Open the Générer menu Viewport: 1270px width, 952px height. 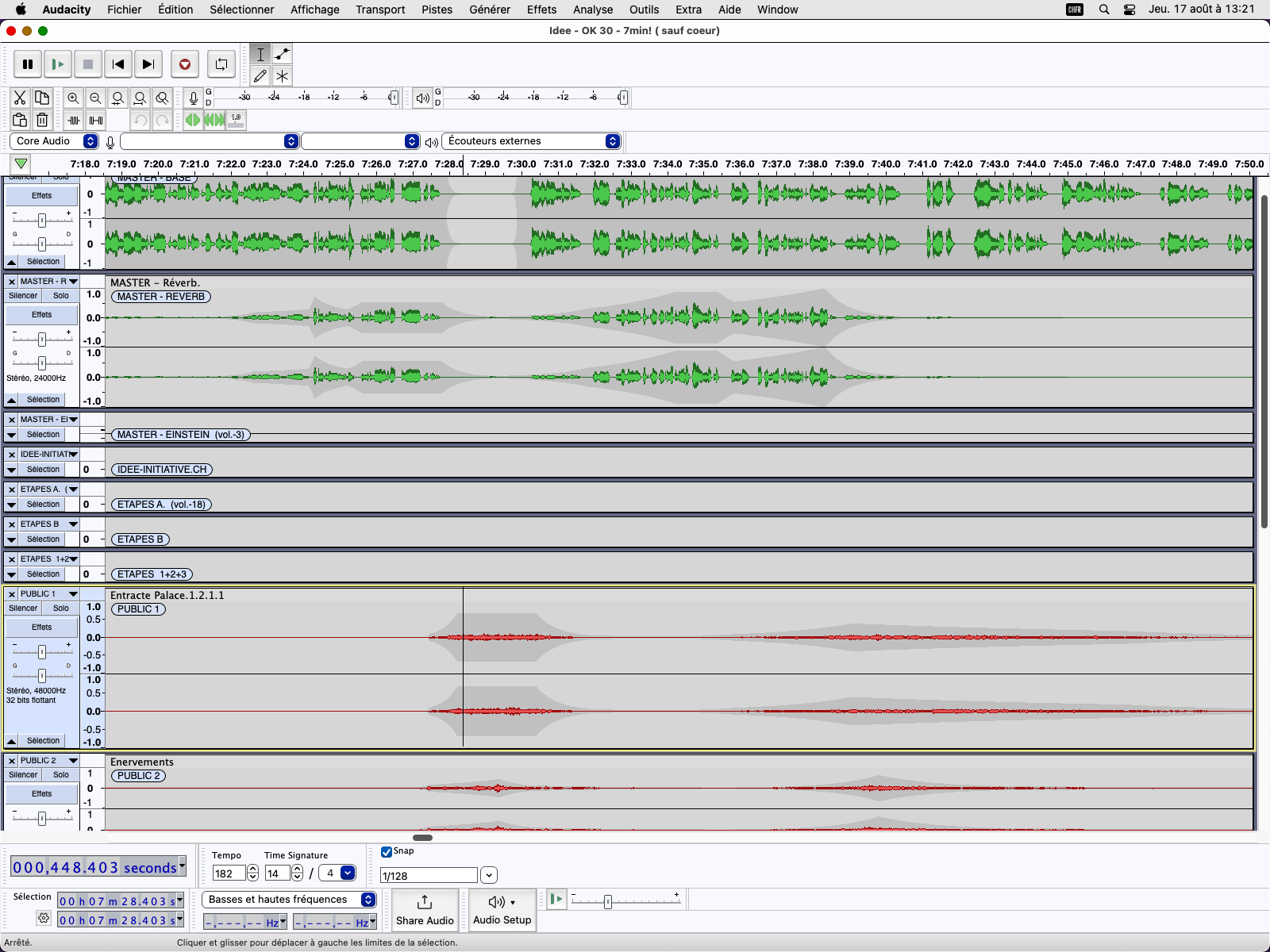pos(490,10)
